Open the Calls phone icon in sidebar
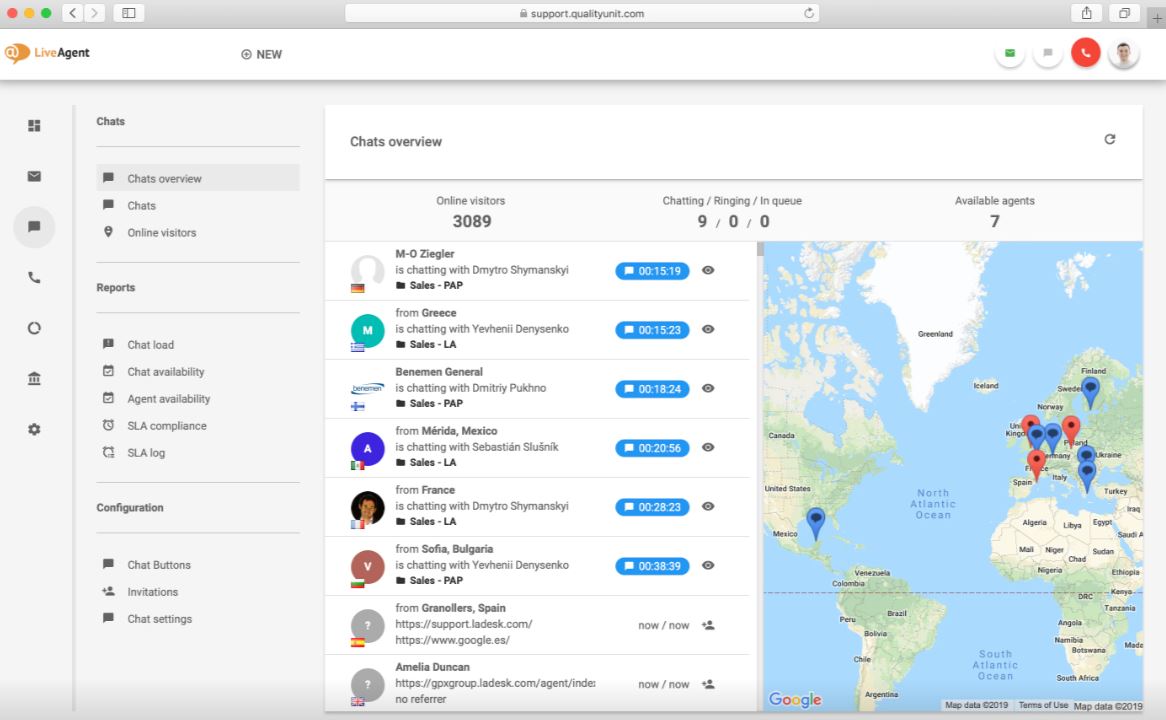 (x=34, y=277)
